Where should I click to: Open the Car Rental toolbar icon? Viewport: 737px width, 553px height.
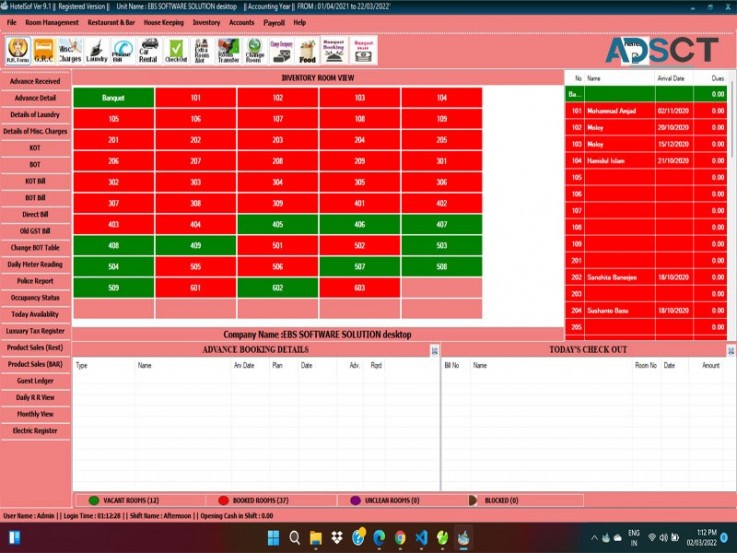[x=149, y=50]
